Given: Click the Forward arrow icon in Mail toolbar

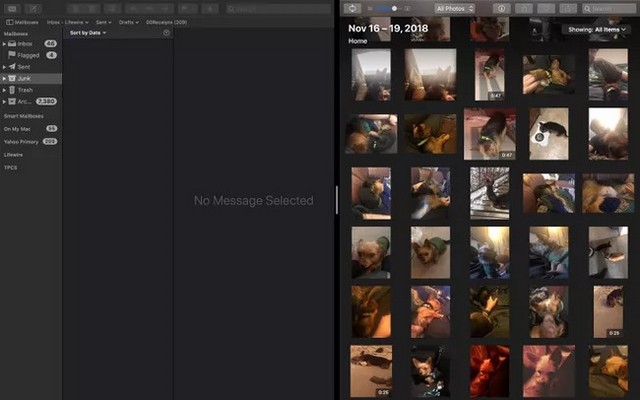Looking at the screenshot, I should pyautogui.click(x=165, y=8).
